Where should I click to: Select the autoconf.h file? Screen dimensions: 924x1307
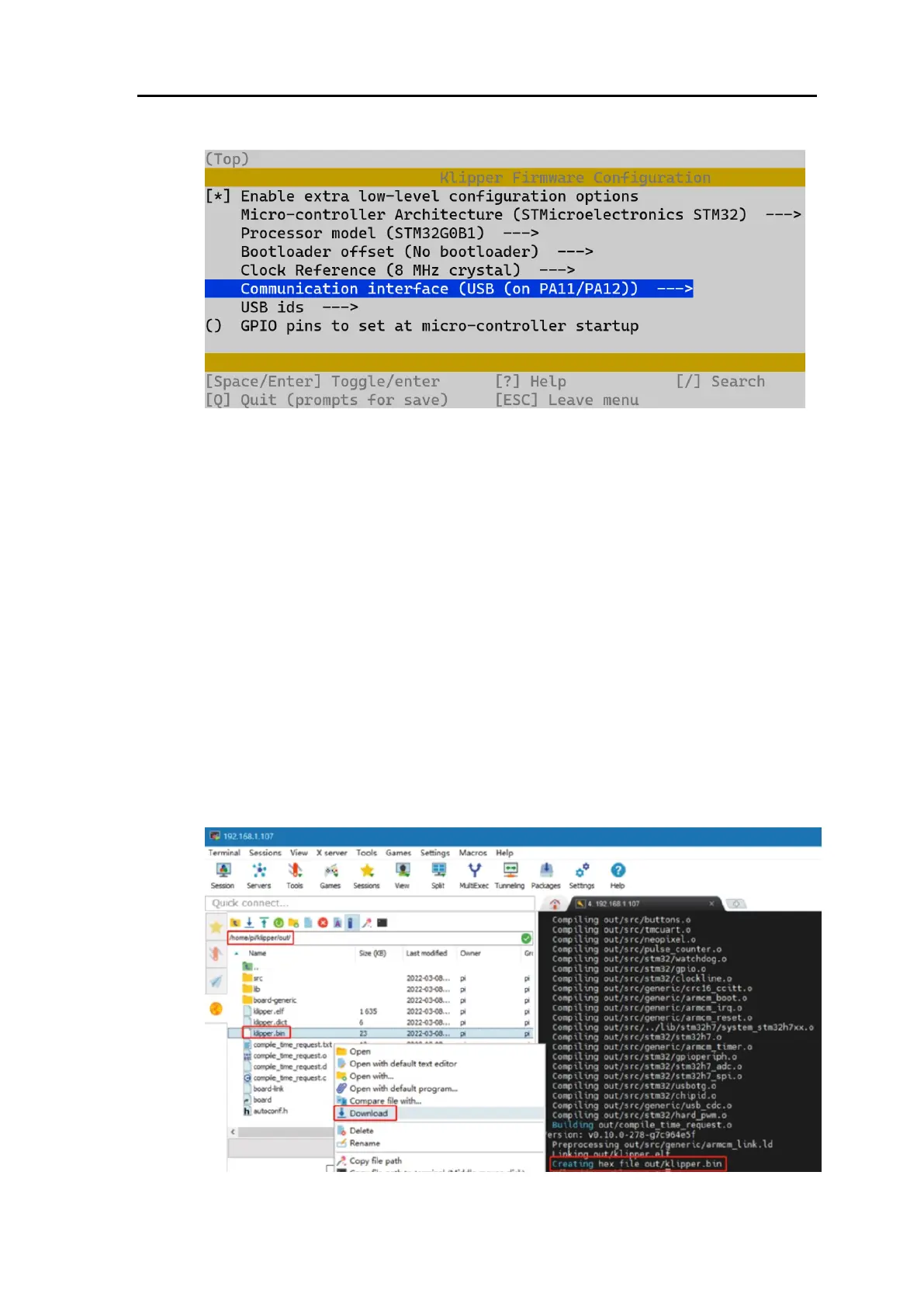point(266,1111)
